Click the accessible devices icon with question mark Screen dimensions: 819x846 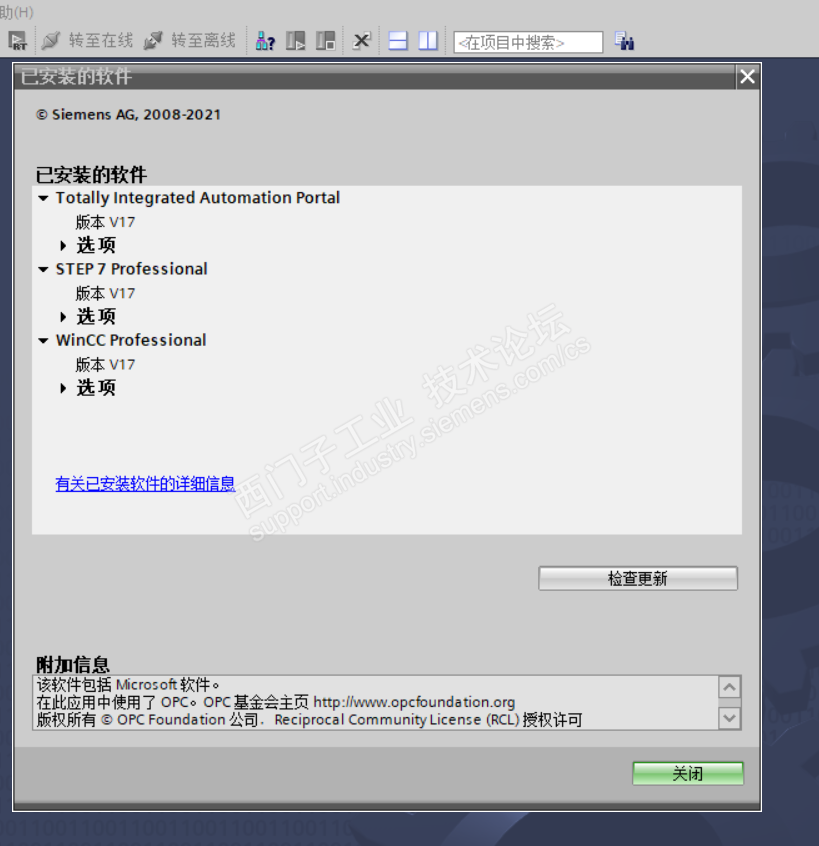265,41
